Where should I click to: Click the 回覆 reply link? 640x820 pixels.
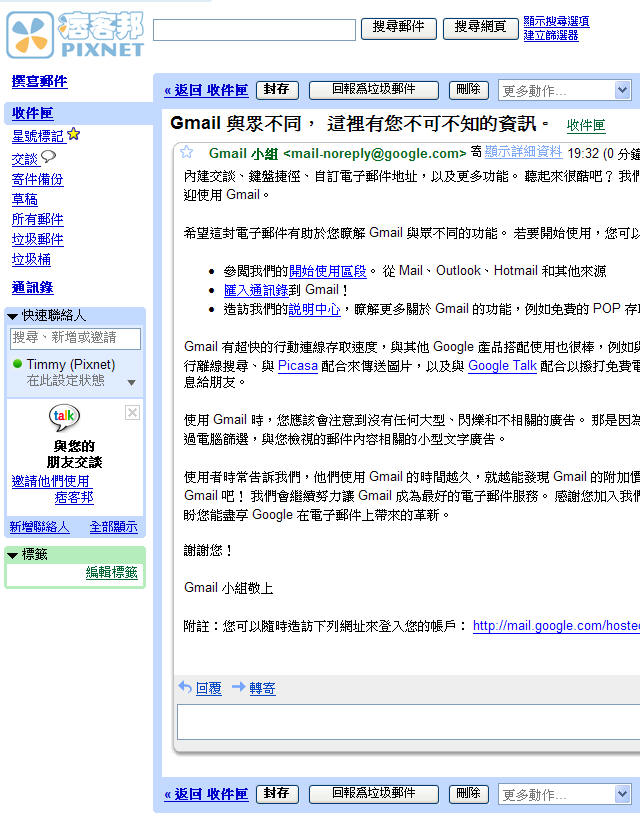209,688
